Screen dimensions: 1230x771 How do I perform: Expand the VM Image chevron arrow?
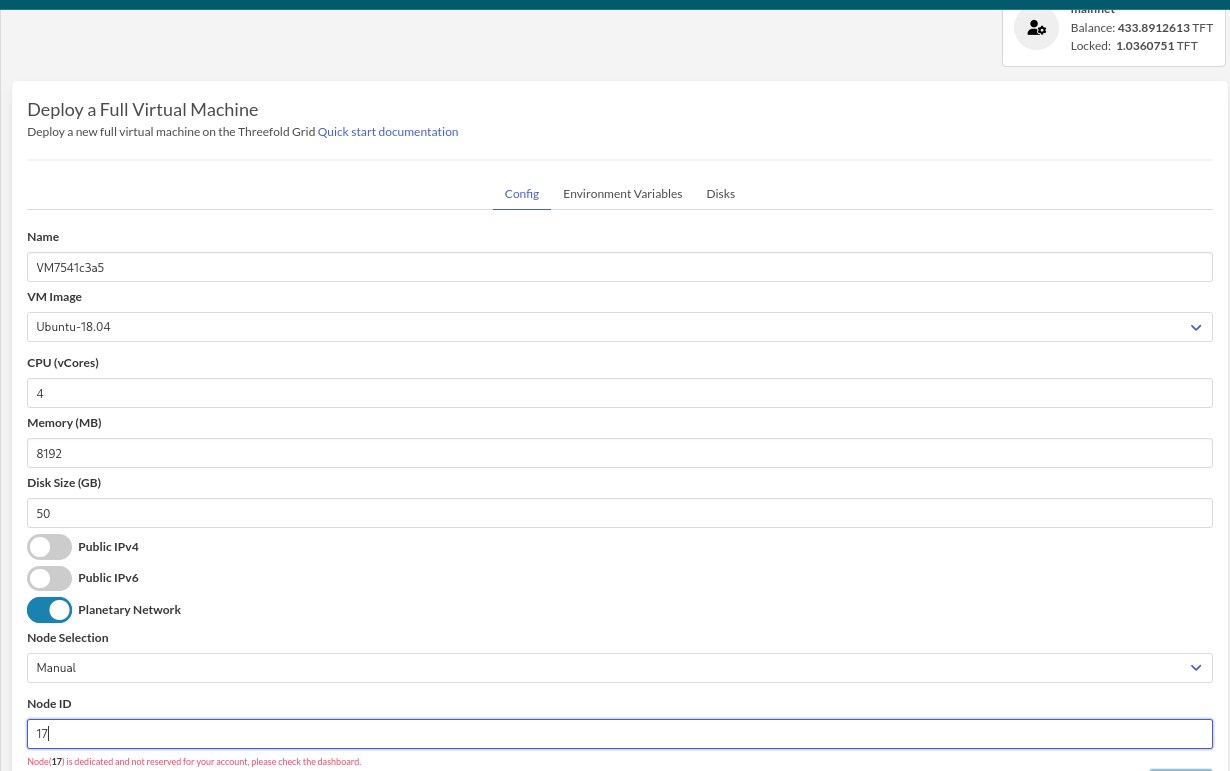[x=1196, y=326]
